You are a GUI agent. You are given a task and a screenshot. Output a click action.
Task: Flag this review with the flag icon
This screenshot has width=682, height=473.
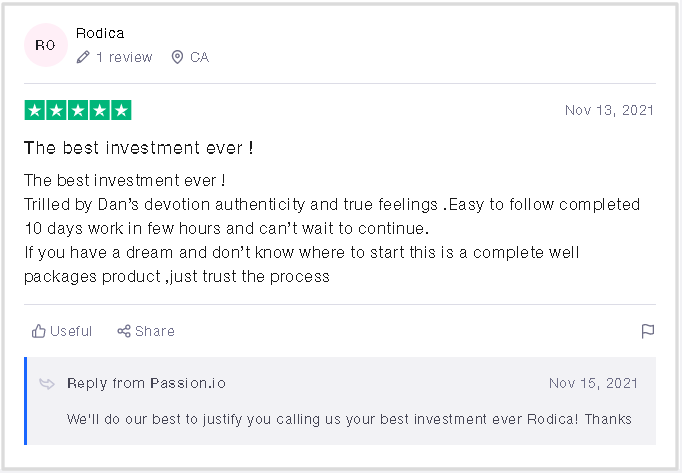[x=647, y=331]
